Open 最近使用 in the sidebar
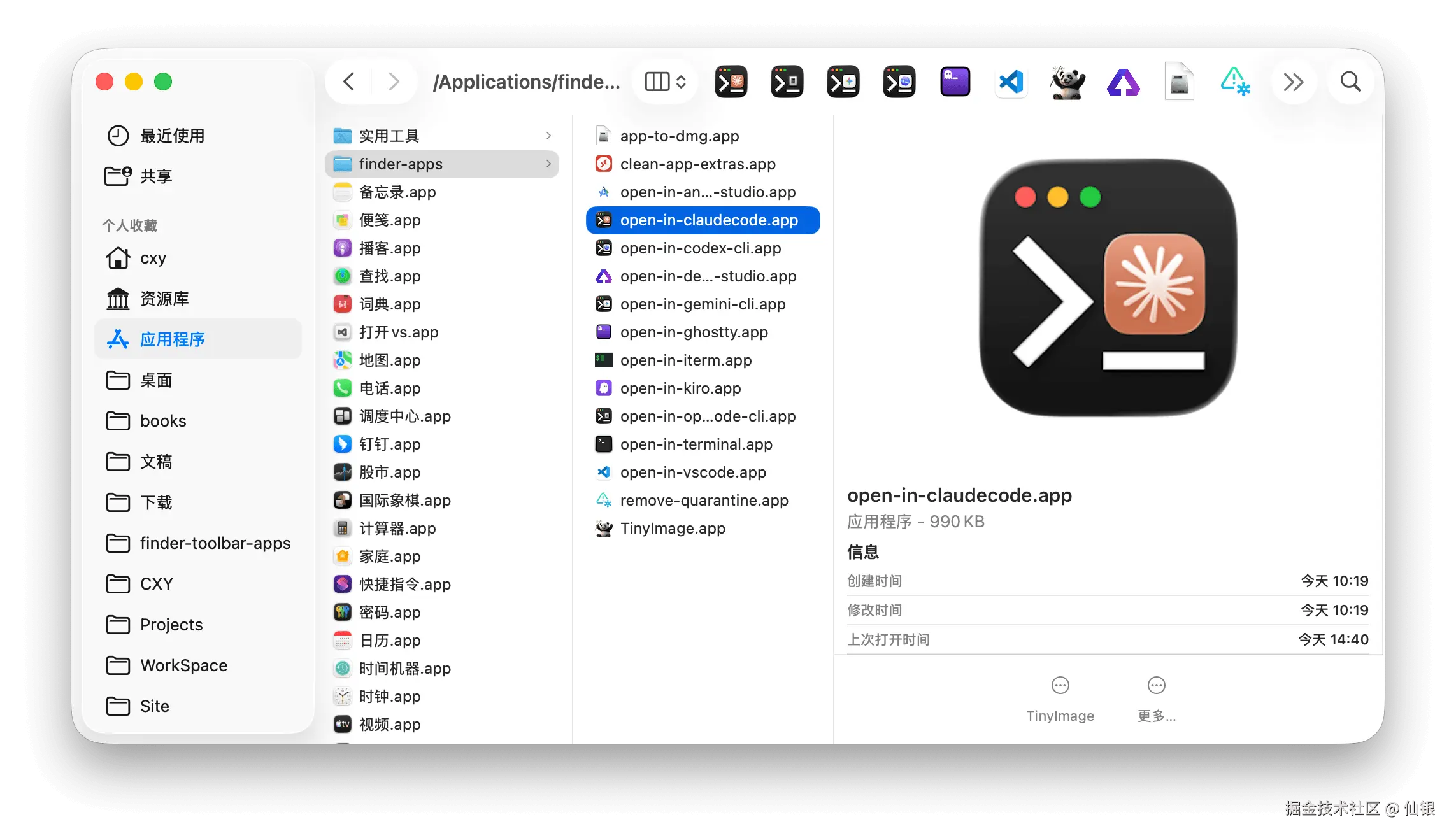Viewport: 1456px width, 838px height. [x=198, y=136]
